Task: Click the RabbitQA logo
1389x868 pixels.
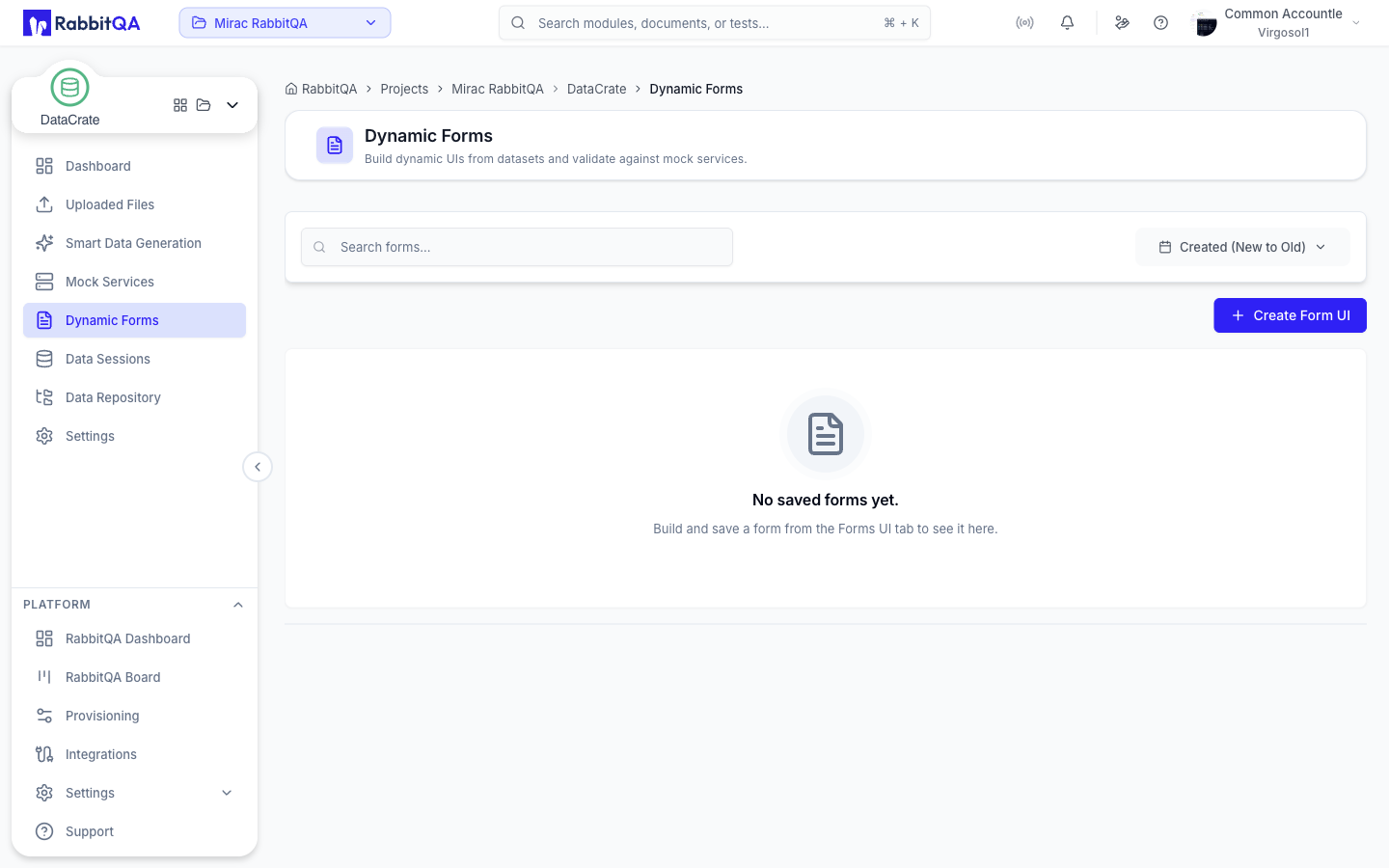Action: click(82, 23)
